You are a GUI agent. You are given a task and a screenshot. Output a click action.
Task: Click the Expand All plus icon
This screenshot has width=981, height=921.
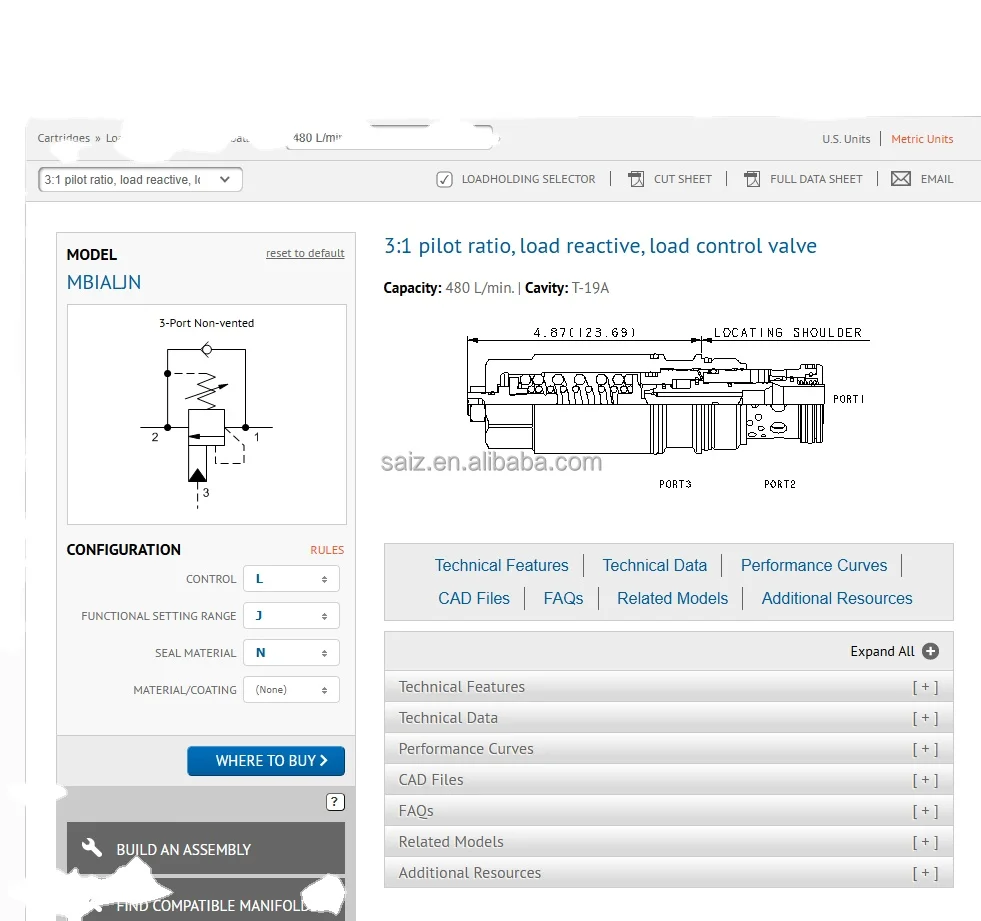(x=930, y=651)
